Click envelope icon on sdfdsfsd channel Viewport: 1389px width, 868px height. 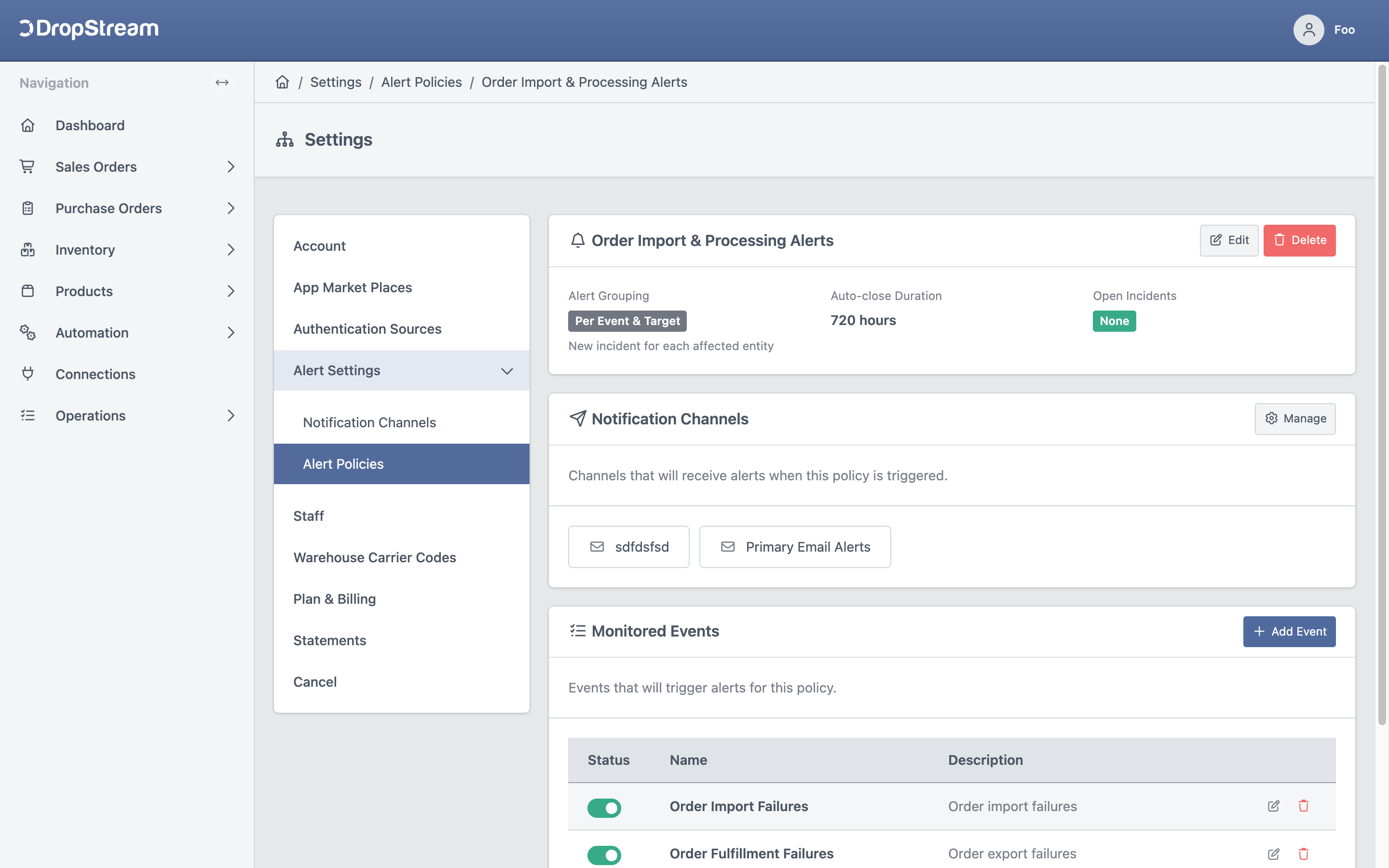(597, 546)
